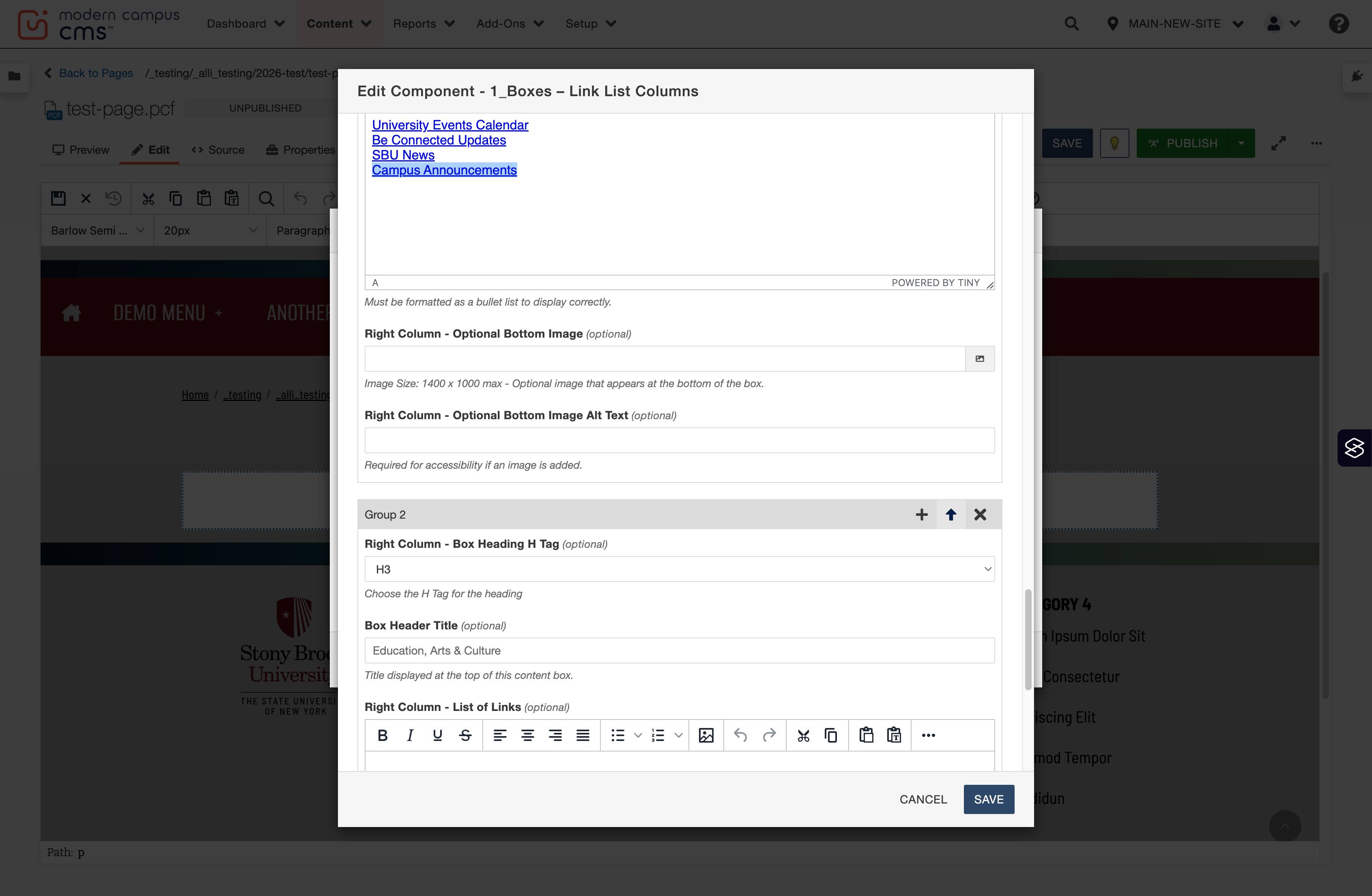
Task: Open font family Barlow Semi dropdown
Action: (97, 230)
